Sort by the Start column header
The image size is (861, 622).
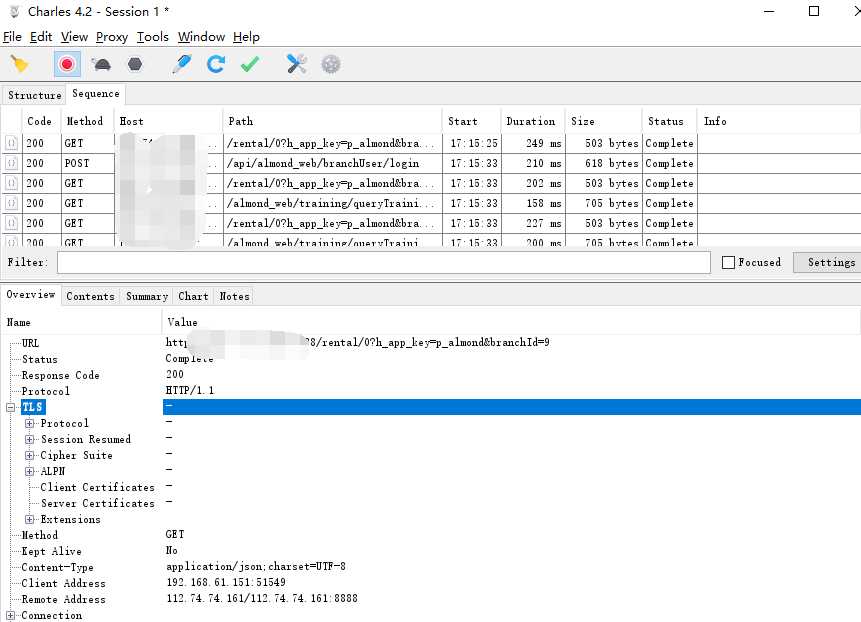[x=471, y=121]
